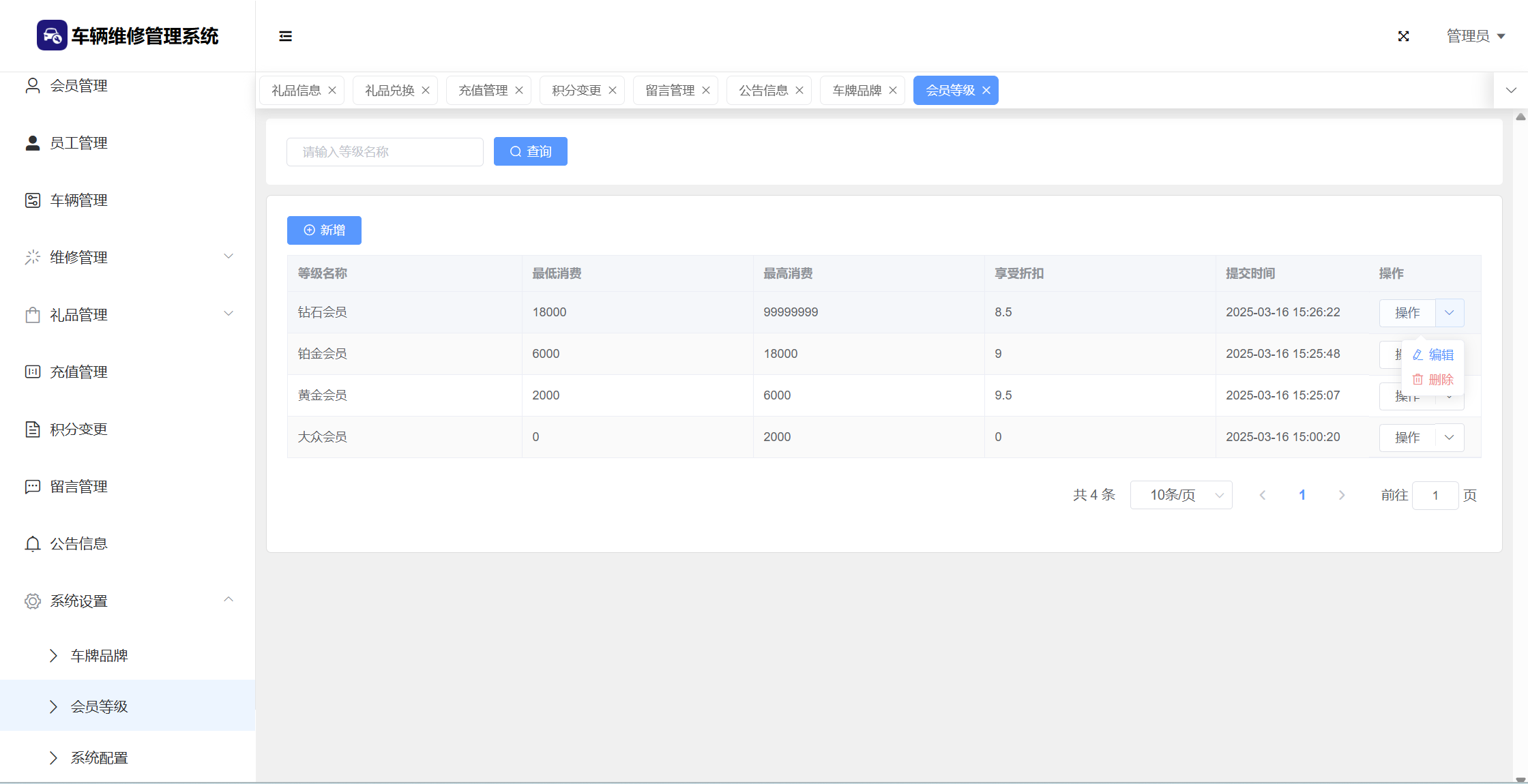
Task: Close the 礼品信息 tab
Action: (x=332, y=91)
